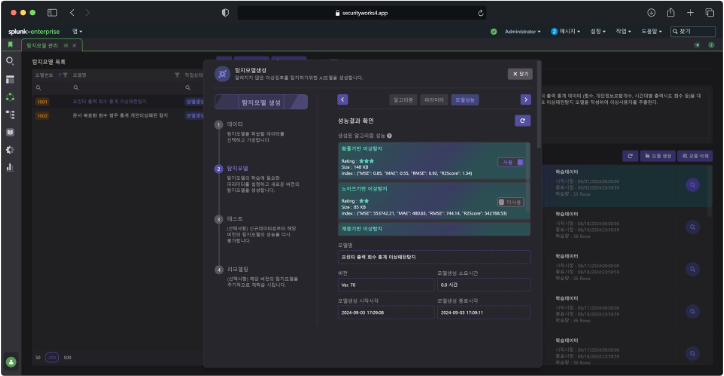This screenshot has width=724, height=376.
Task: Click the green user avatar in sidebar
Action: [11, 362]
